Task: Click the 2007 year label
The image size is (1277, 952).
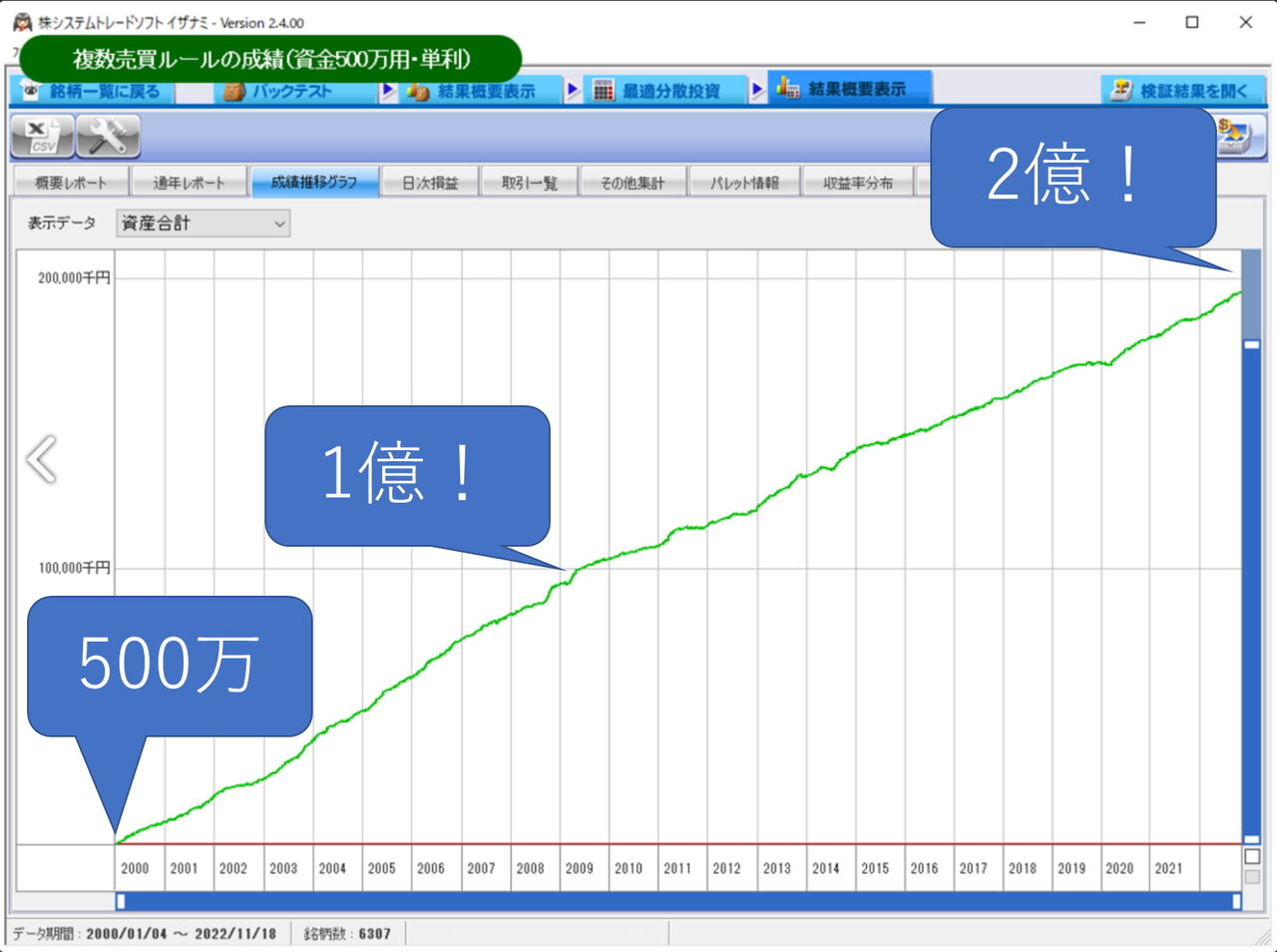Action: coord(481,868)
